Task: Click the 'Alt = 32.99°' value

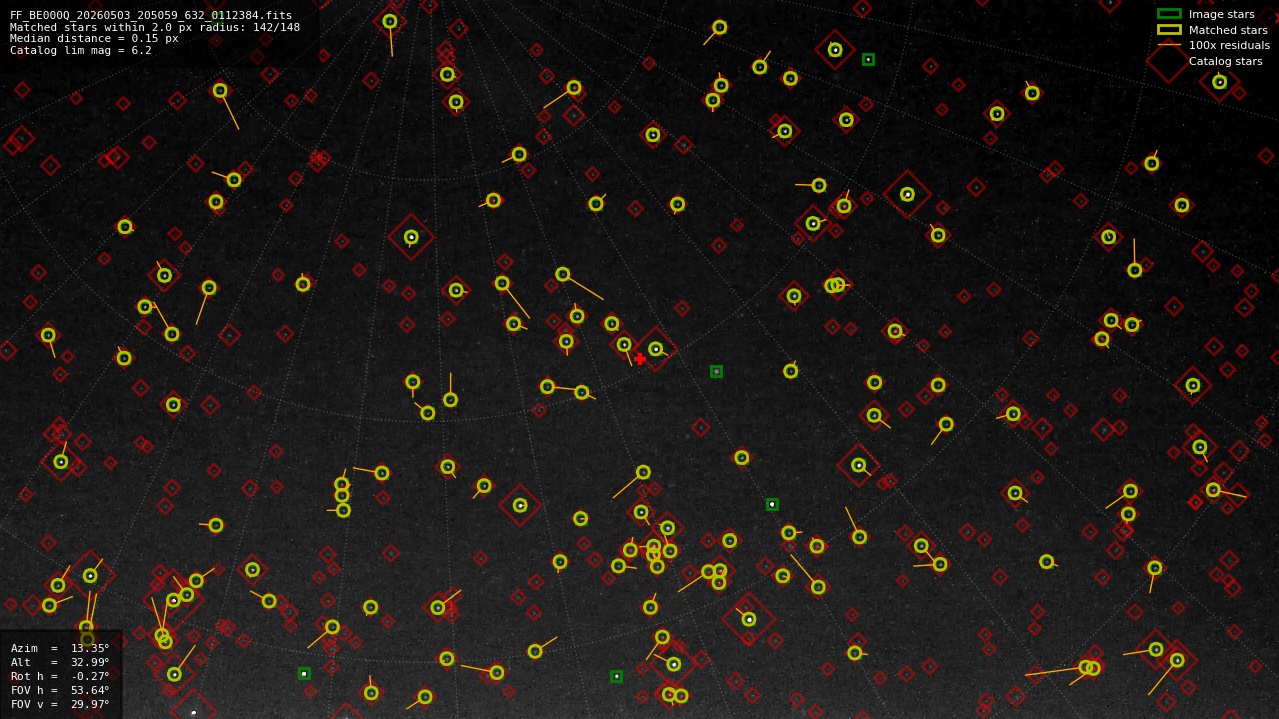Action: [x=60, y=662]
